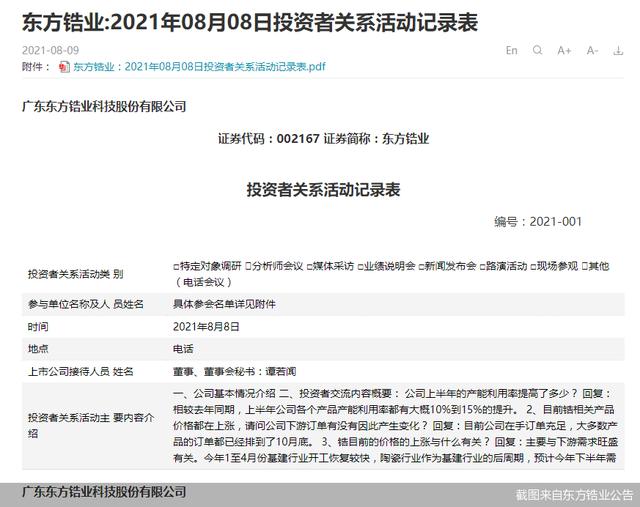Open the PDF attachment link
Image resolution: width=640 pixels, height=507 pixels.
point(199,67)
